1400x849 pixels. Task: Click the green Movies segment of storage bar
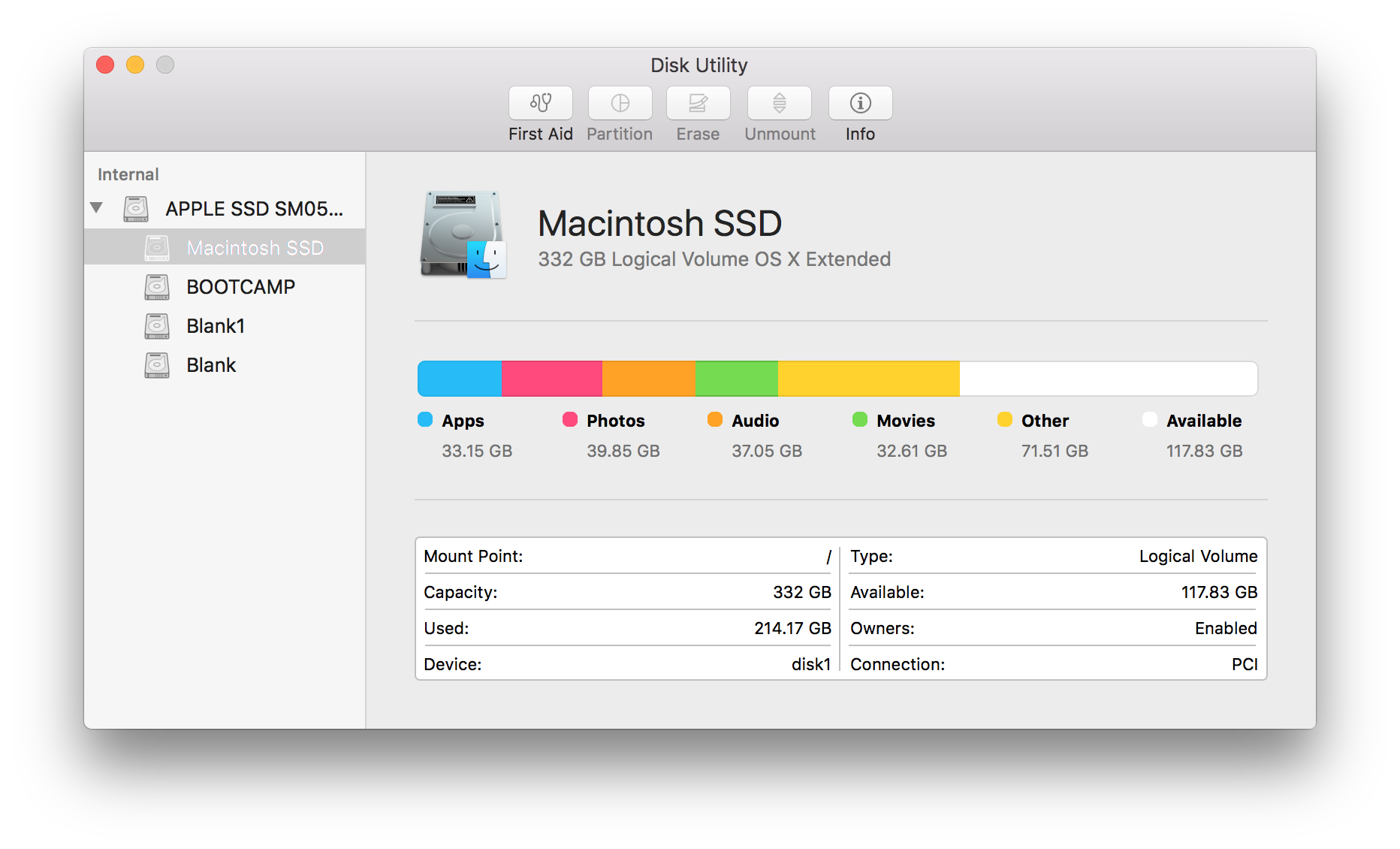(737, 379)
